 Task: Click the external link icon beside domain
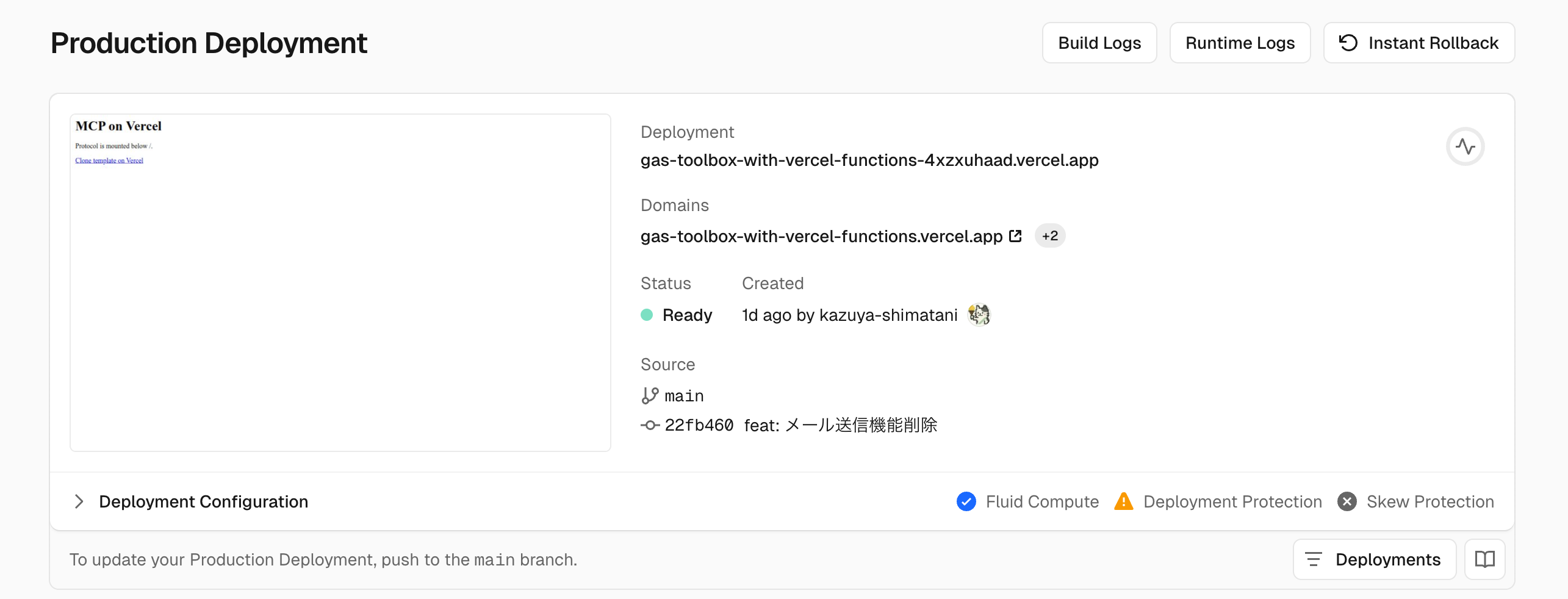point(1015,236)
